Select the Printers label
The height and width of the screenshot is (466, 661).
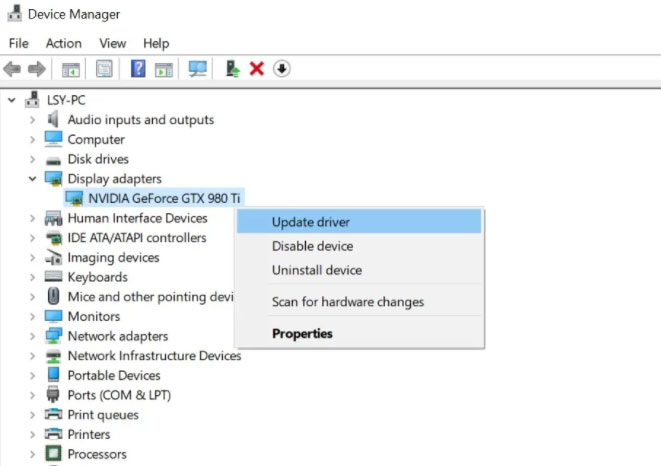pos(89,434)
